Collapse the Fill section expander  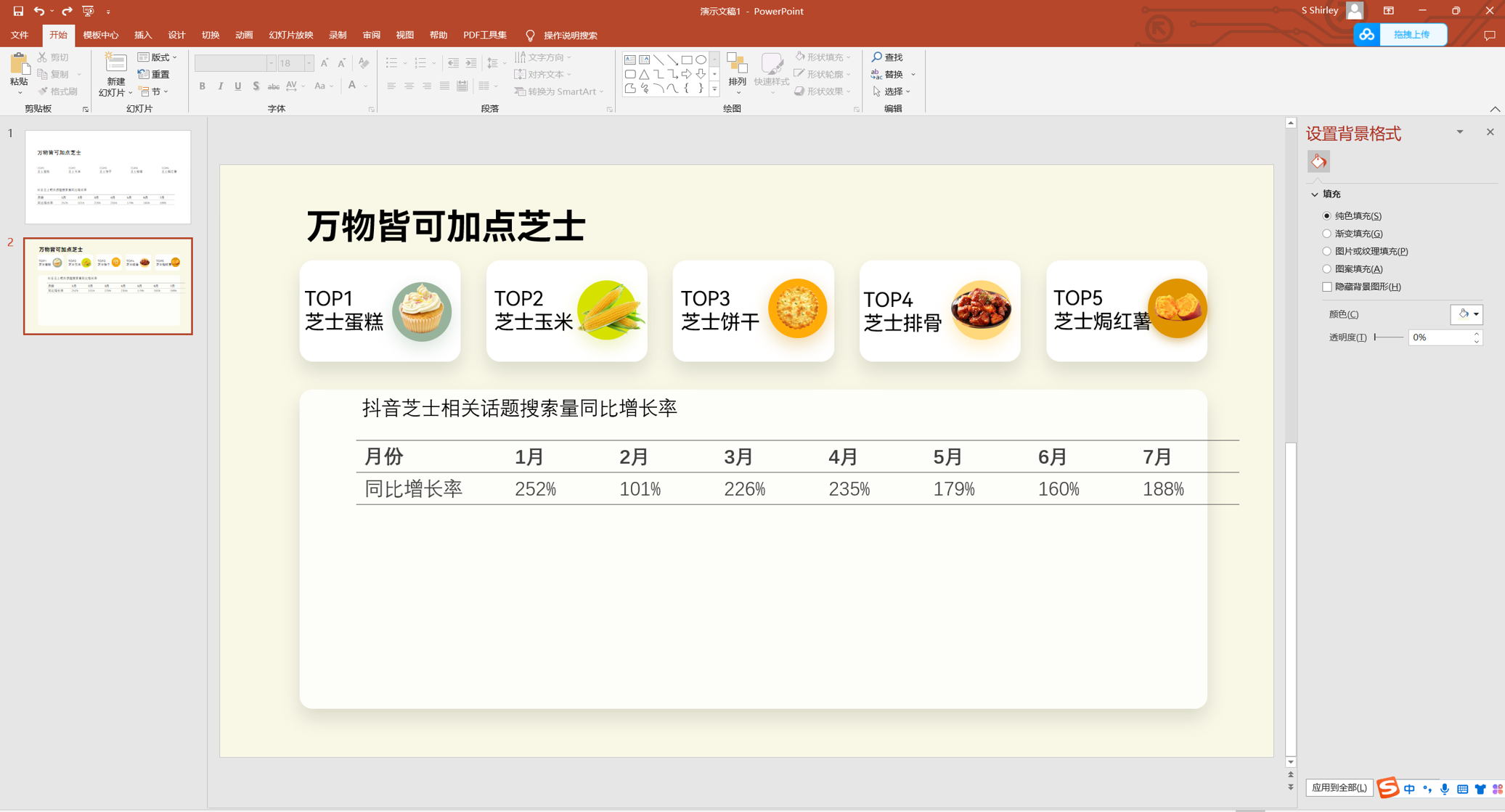pyautogui.click(x=1315, y=194)
